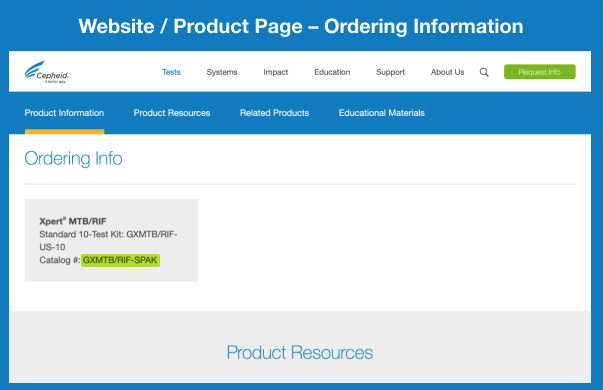Click the Cepheid logo
Image resolution: width=604 pixels, height=390 pixels.
click(47, 72)
